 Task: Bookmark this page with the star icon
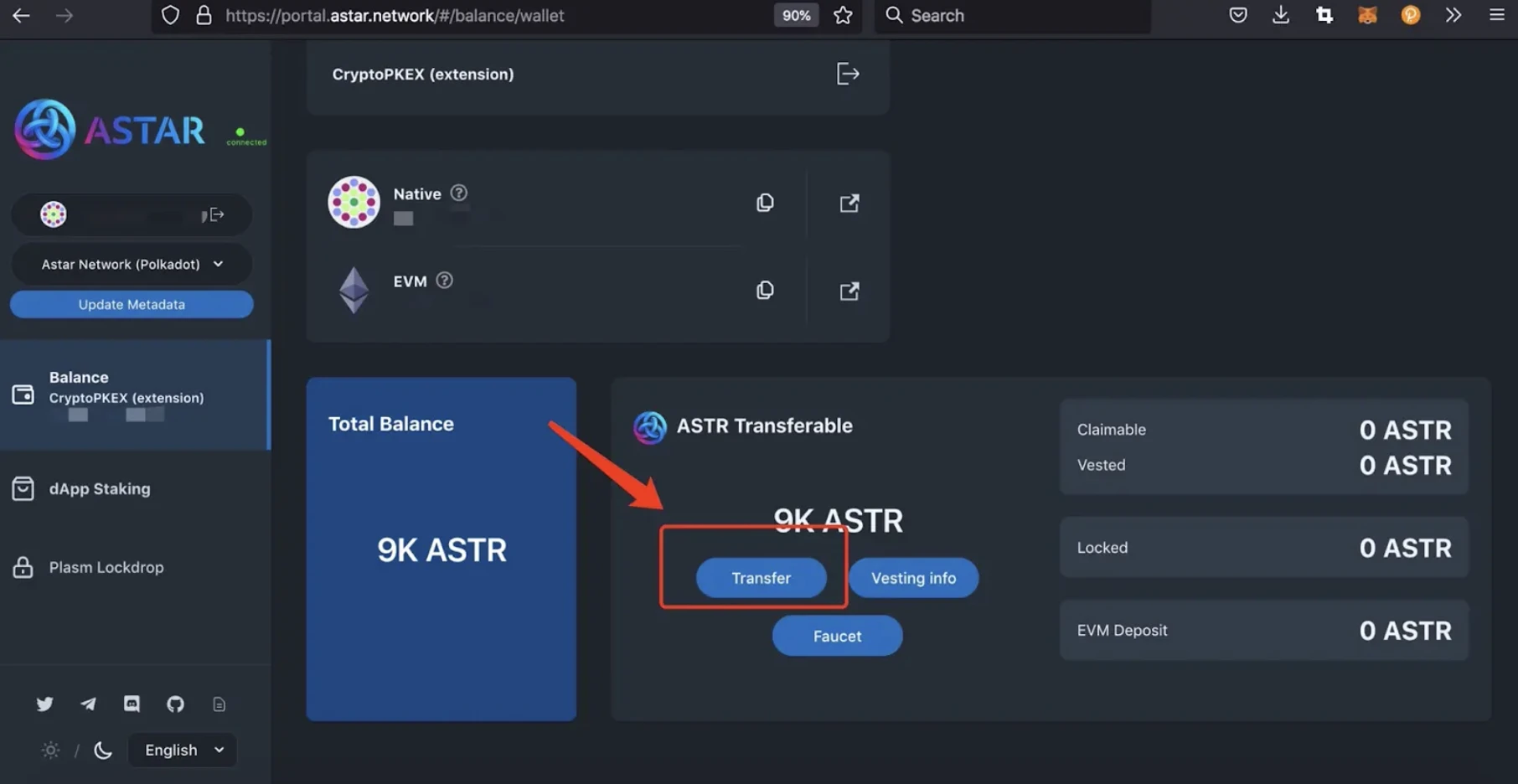point(843,15)
